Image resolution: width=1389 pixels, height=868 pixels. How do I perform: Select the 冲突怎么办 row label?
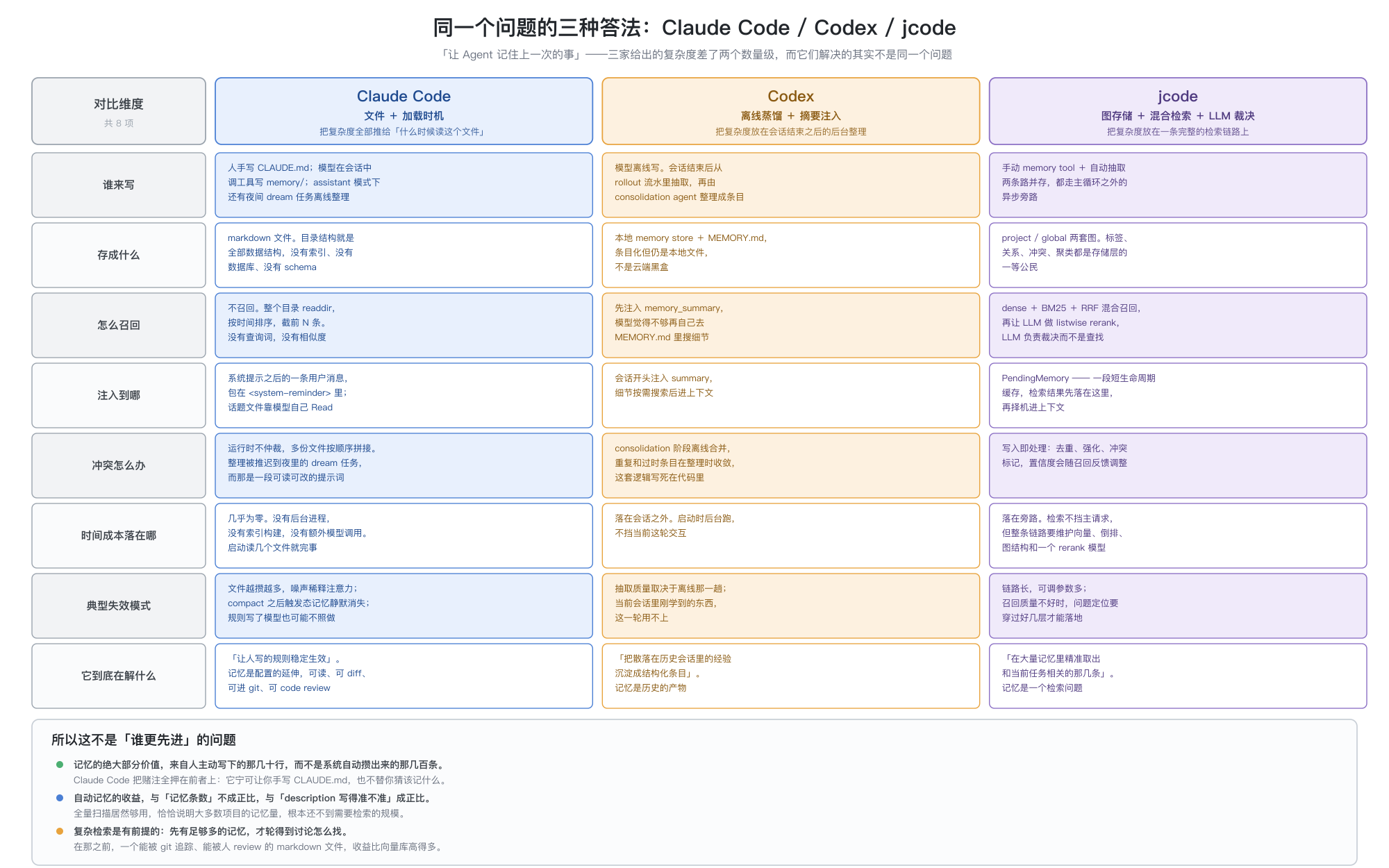119,465
